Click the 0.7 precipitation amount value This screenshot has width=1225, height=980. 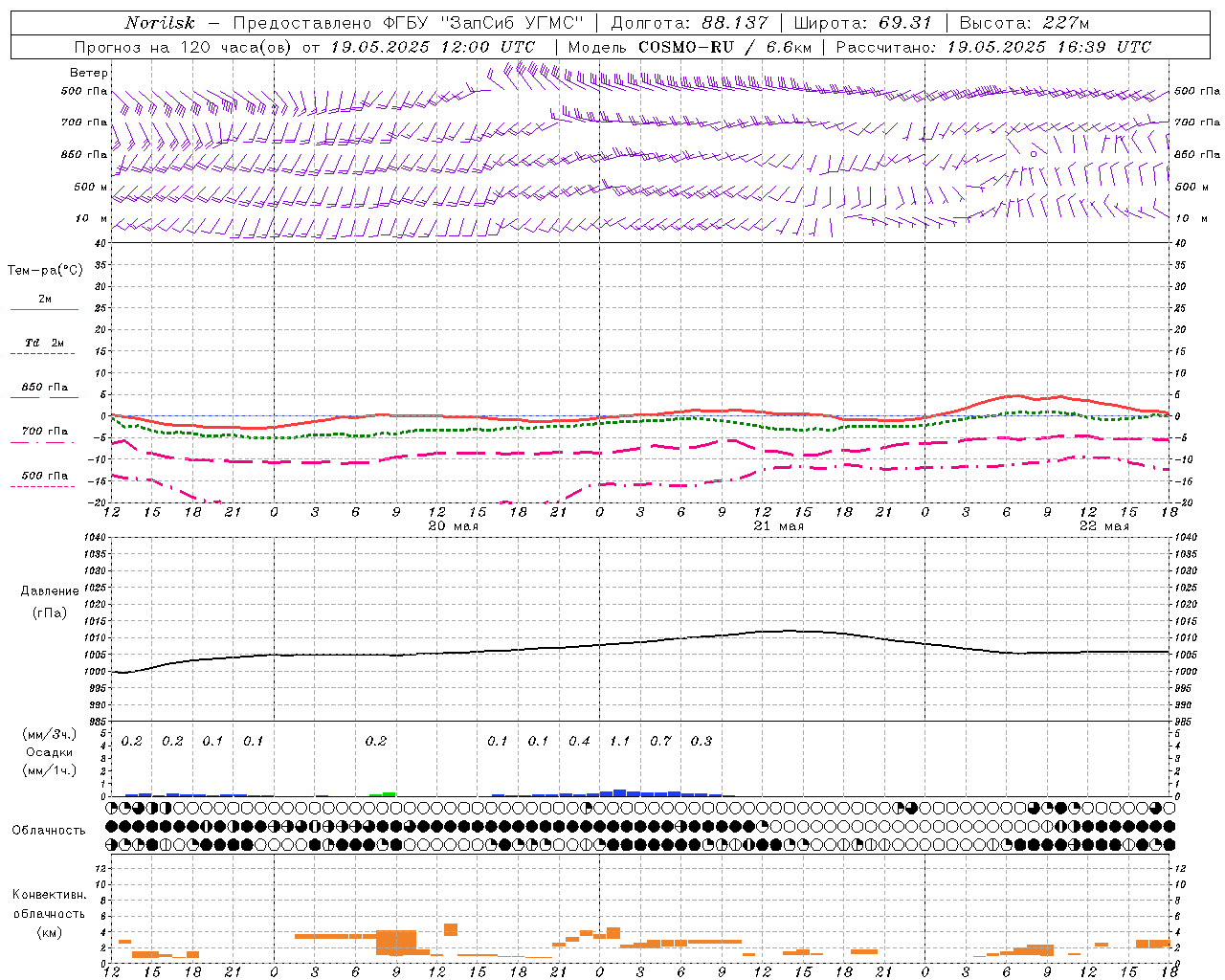coord(660,741)
